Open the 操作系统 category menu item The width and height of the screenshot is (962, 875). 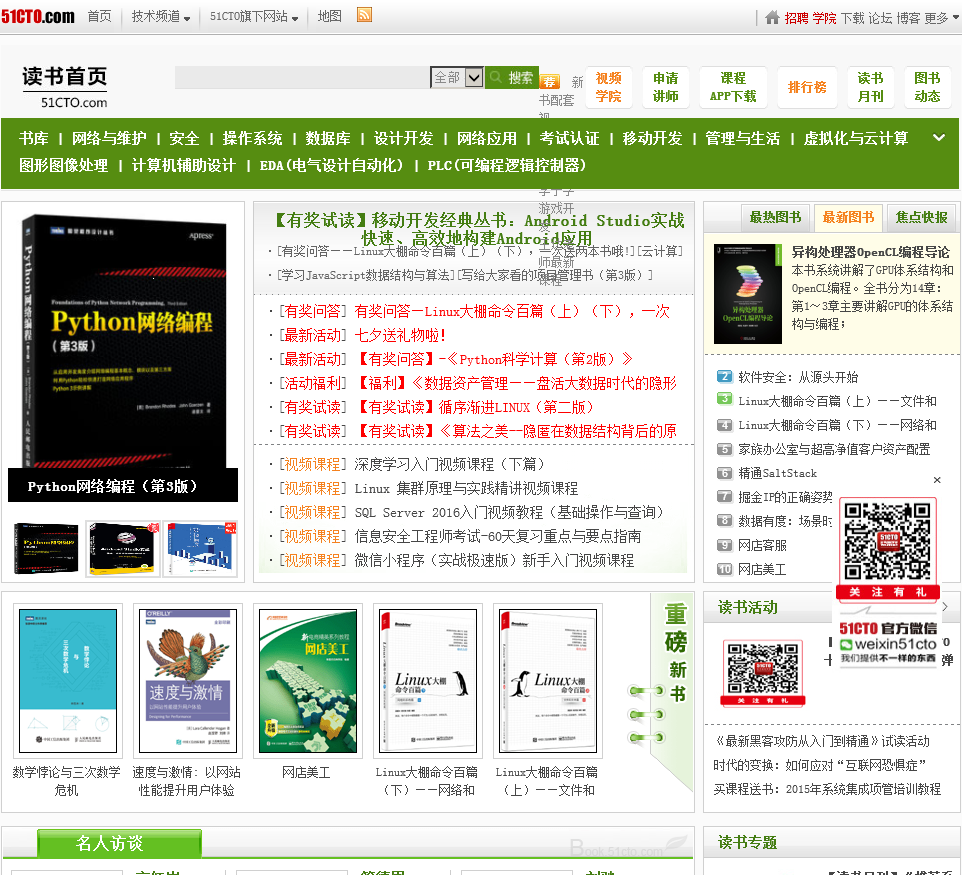tap(252, 138)
